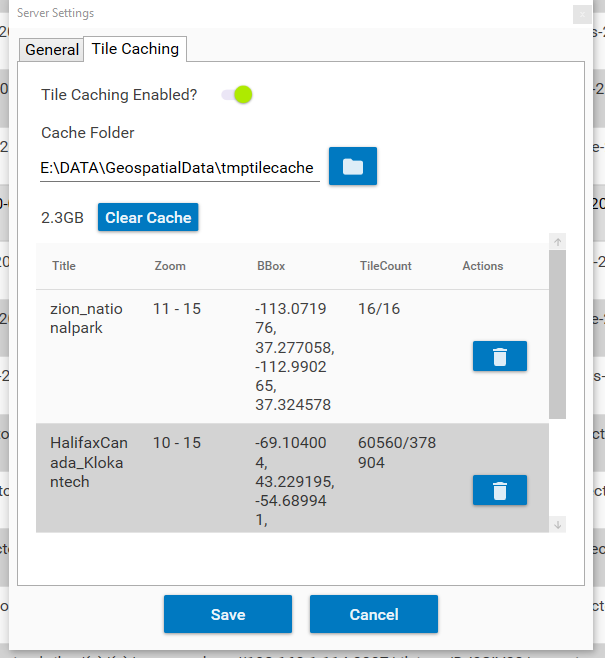The image size is (605, 658).
Task: Save the server settings
Action: pos(228,614)
